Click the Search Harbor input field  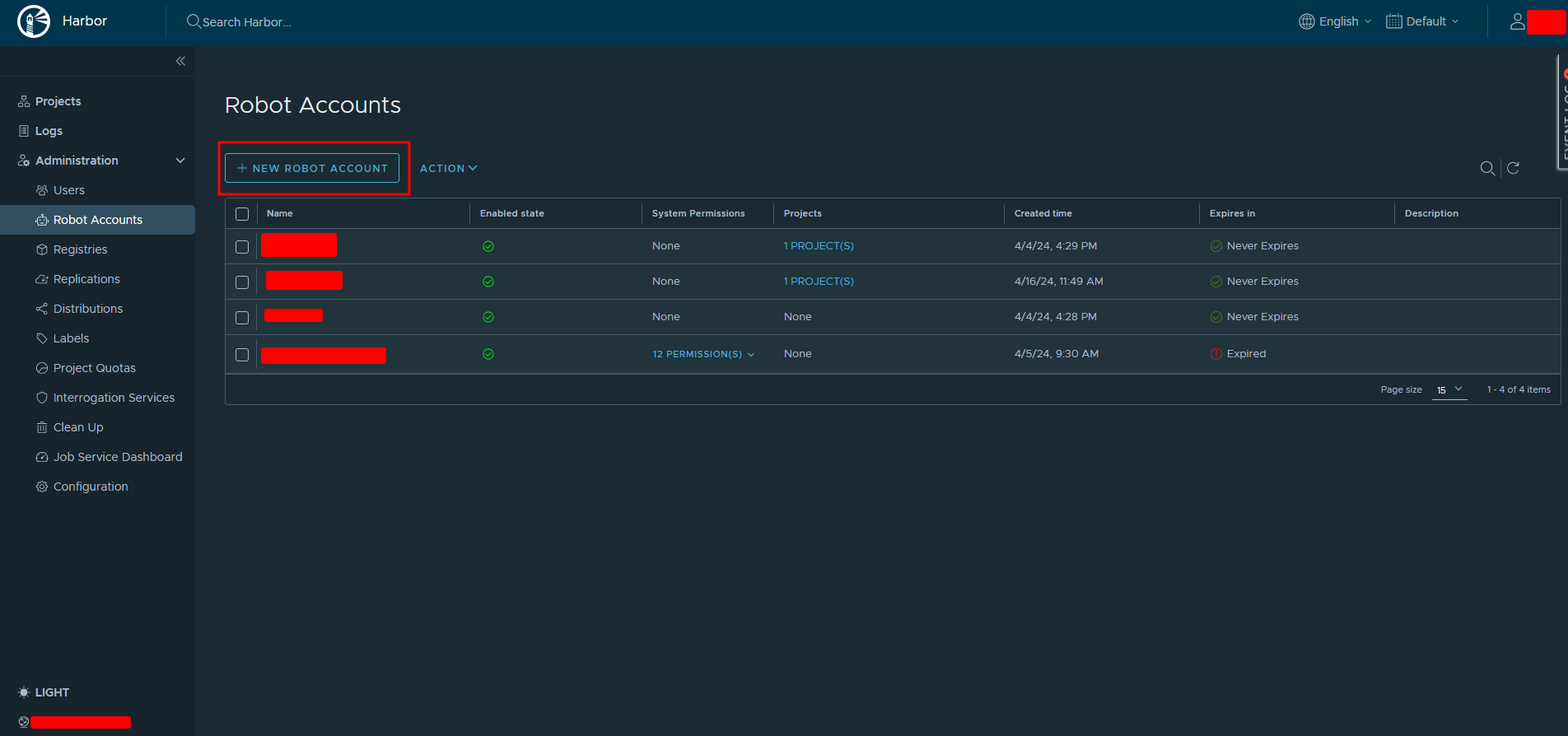click(x=247, y=22)
